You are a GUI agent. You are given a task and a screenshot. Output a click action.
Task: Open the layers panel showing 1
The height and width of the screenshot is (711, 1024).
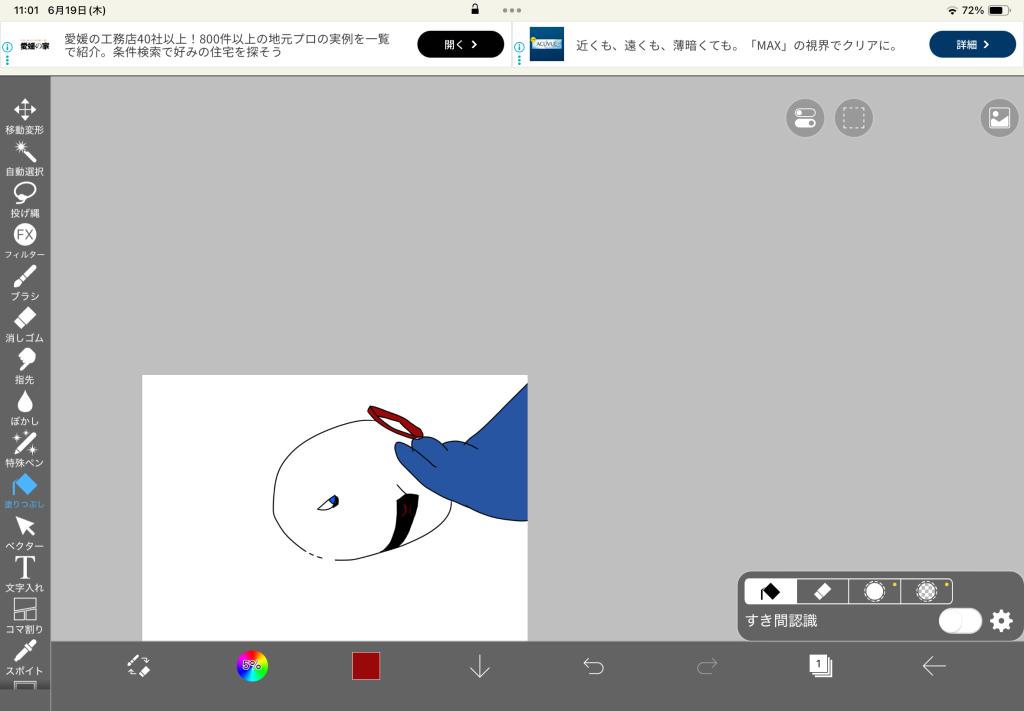[820, 666]
